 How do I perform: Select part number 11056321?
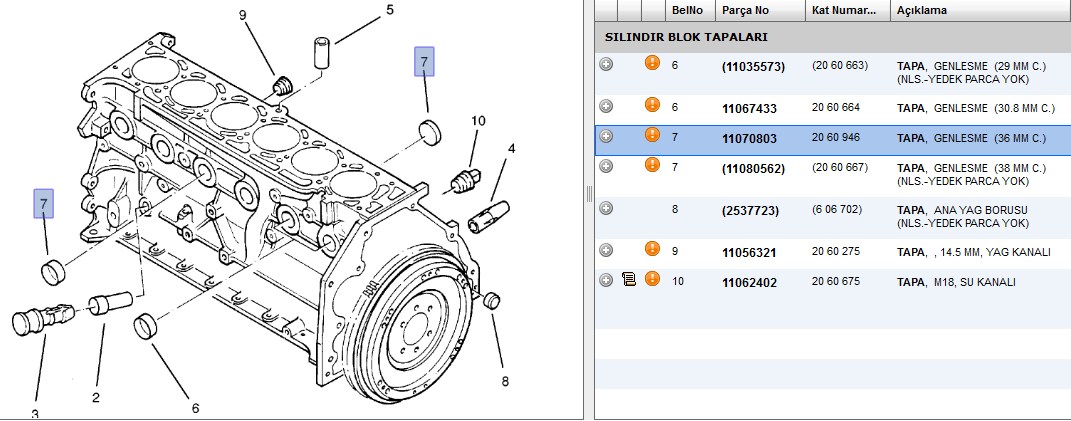[x=749, y=253]
